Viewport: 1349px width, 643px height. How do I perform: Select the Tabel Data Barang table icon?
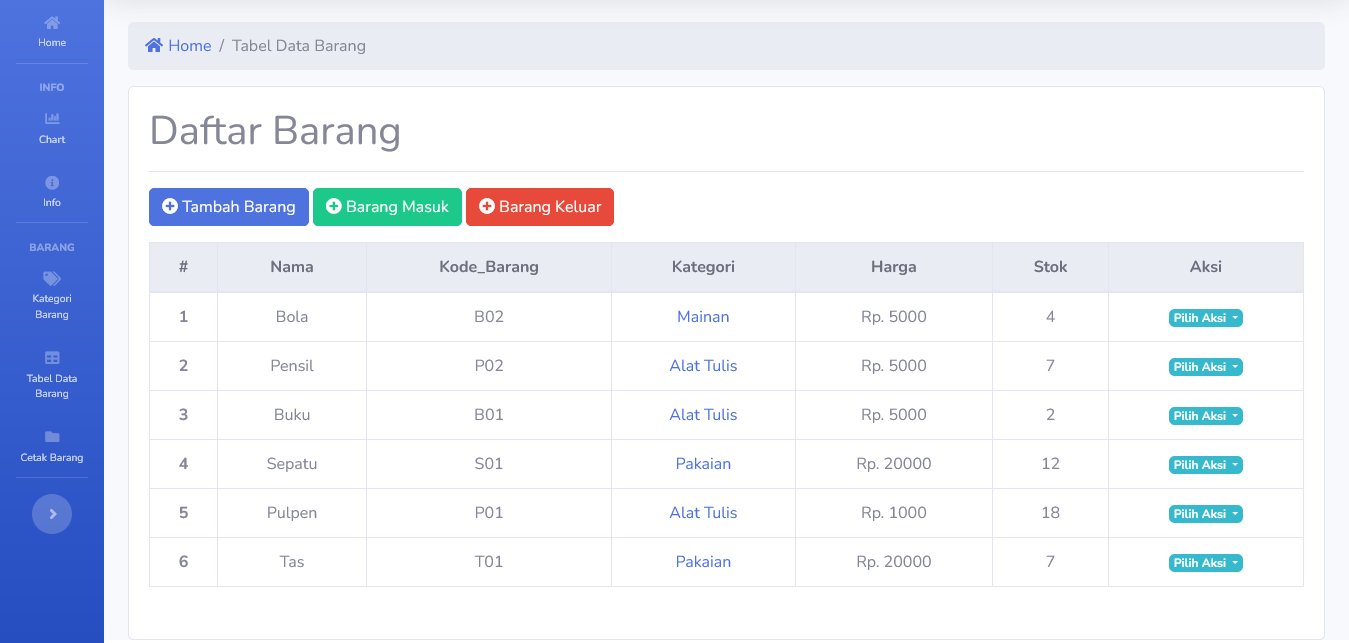click(52, 358)
